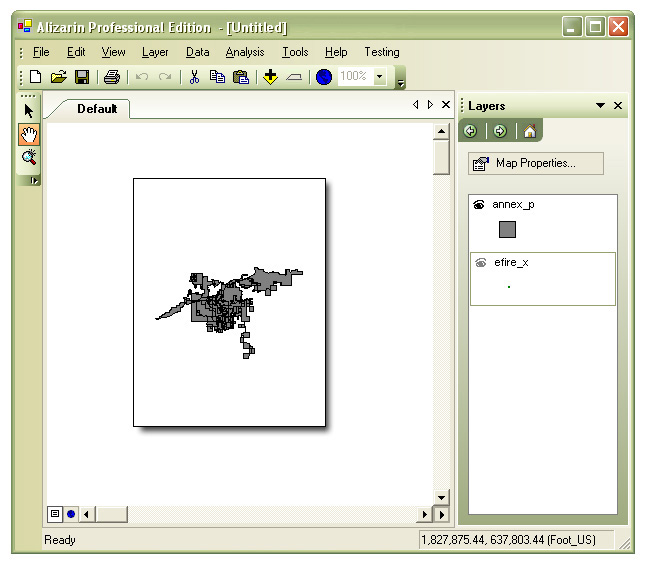
Task: Copy selection with the Copy icon
Action: click(217, 77)
